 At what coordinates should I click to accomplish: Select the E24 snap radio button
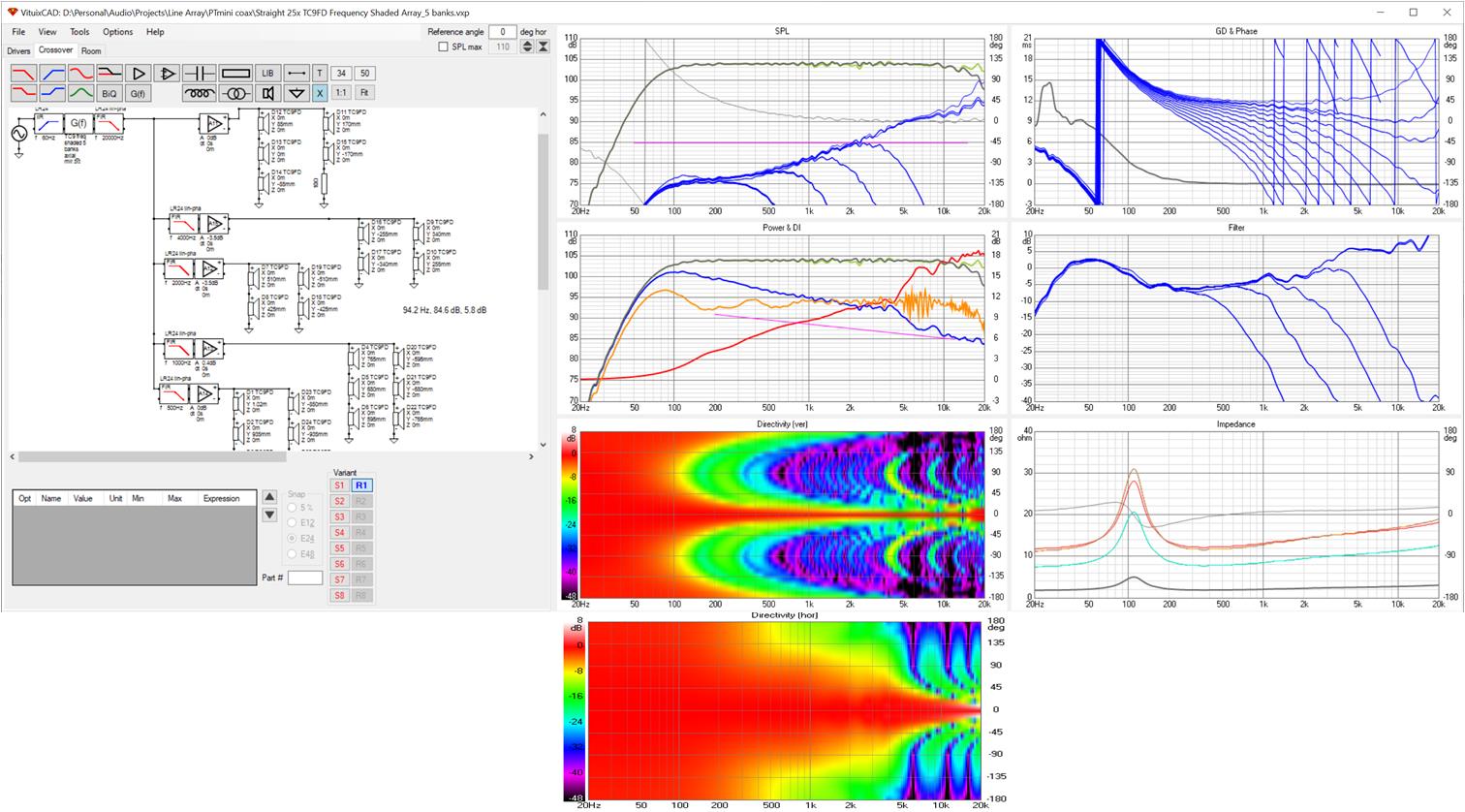(x=292, y=539)
